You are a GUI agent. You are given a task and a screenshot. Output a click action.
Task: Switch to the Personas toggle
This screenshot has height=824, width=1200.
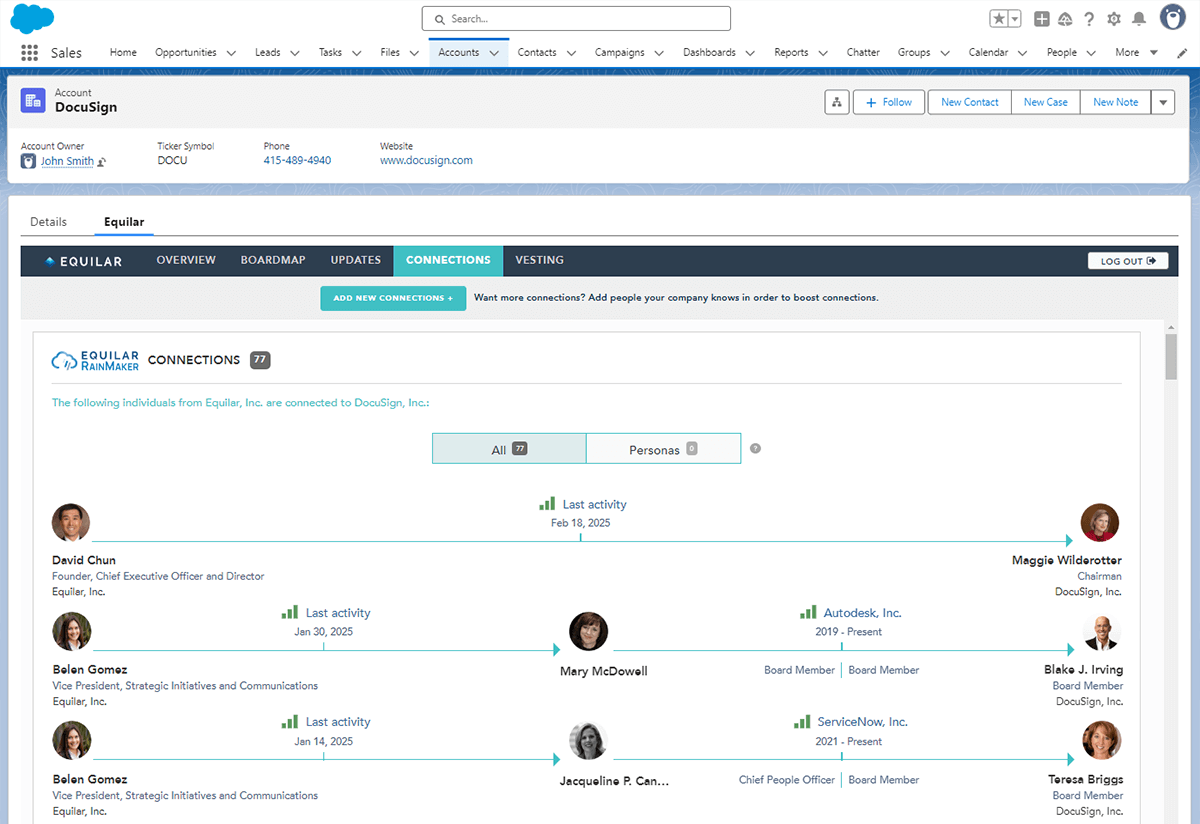(x=663, y=449)
